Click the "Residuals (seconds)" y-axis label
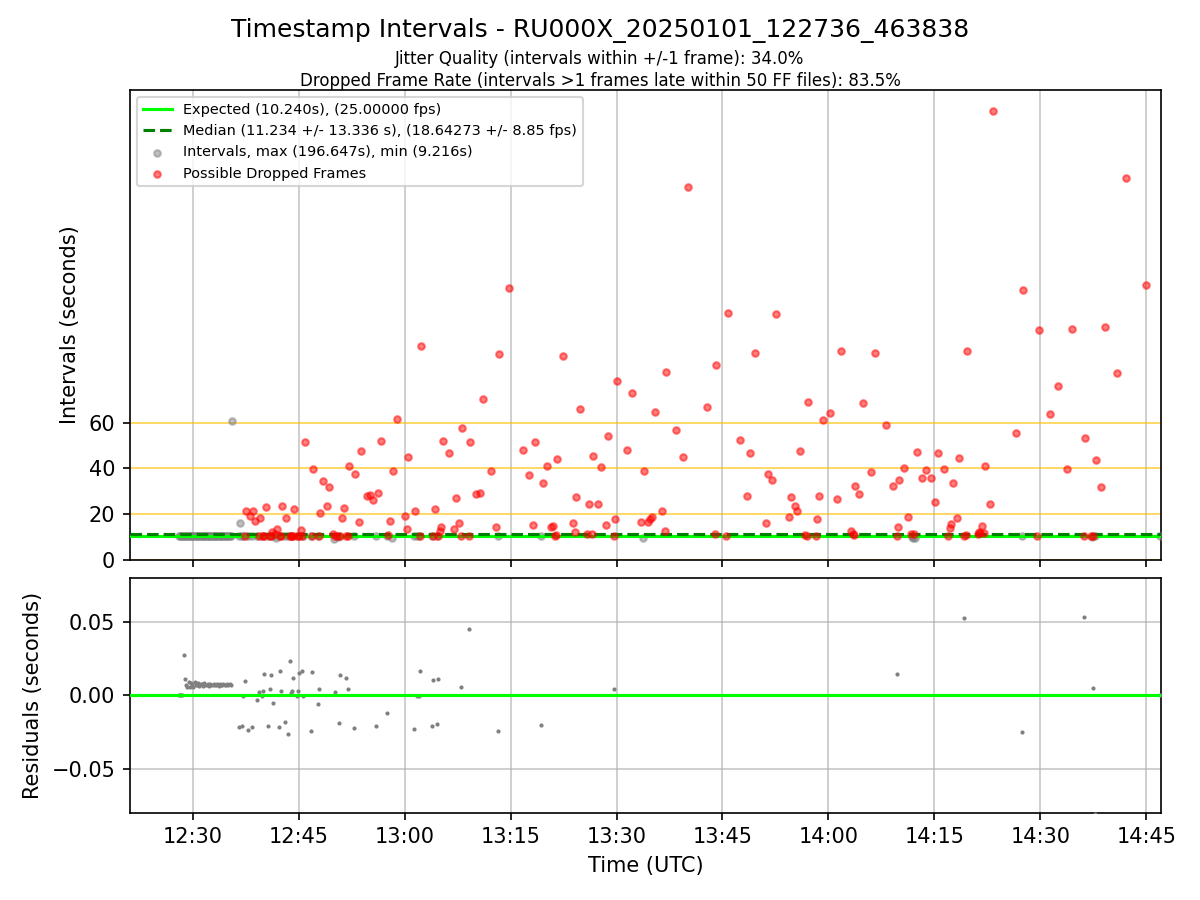Image resolution: width=1200 pixels, height=900 pixels. (32, 696)
